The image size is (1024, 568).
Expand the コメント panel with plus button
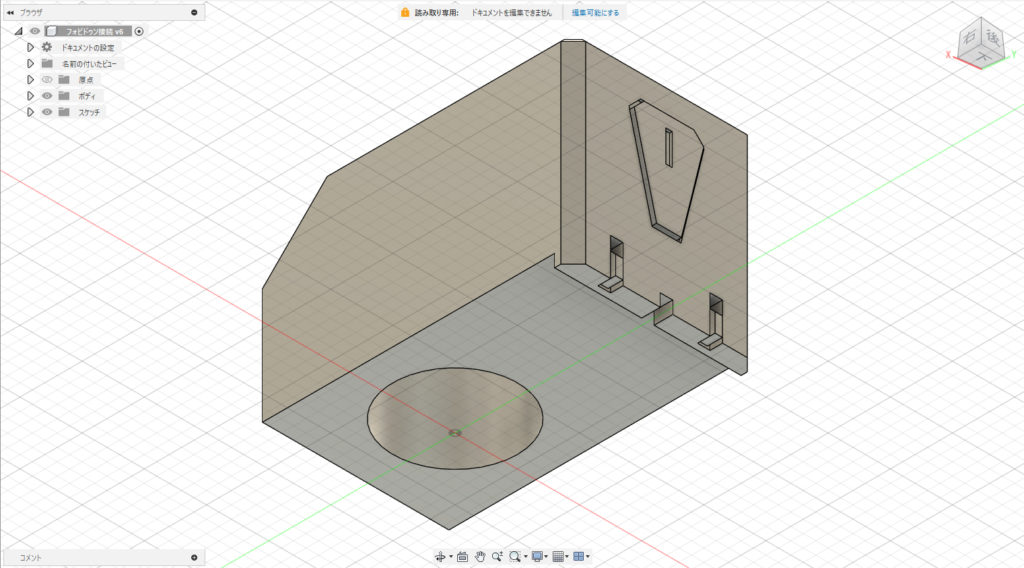(x=194, y=557)
